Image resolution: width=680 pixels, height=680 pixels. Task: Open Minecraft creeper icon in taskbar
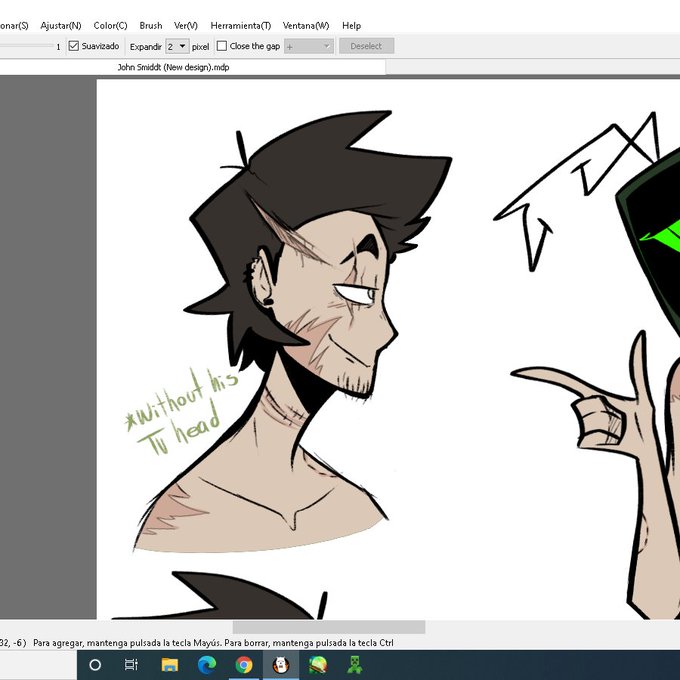[x=355, y=665]
